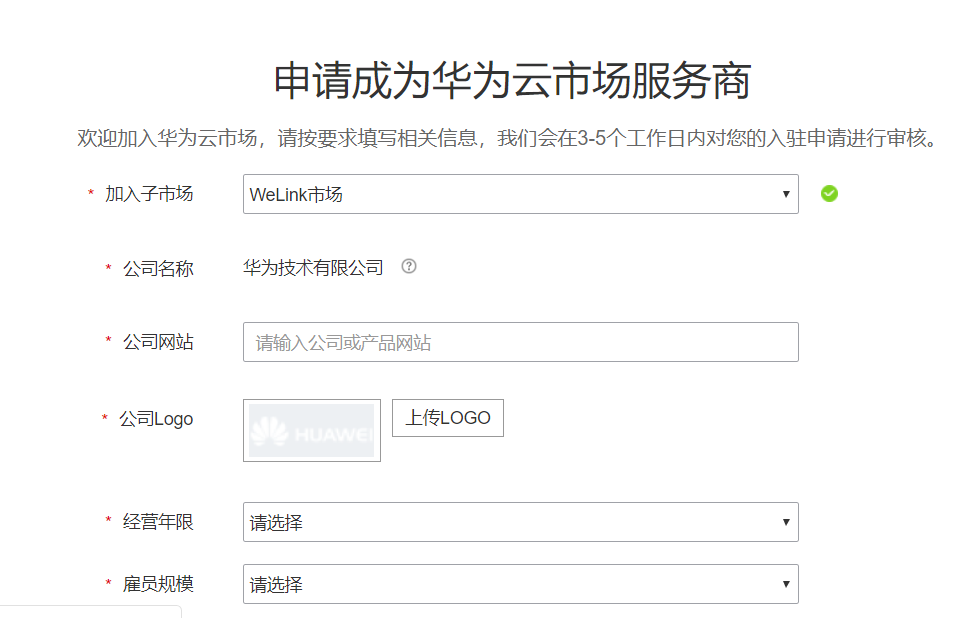Click the arrow on the 经营年限 select box

point(786,522)
